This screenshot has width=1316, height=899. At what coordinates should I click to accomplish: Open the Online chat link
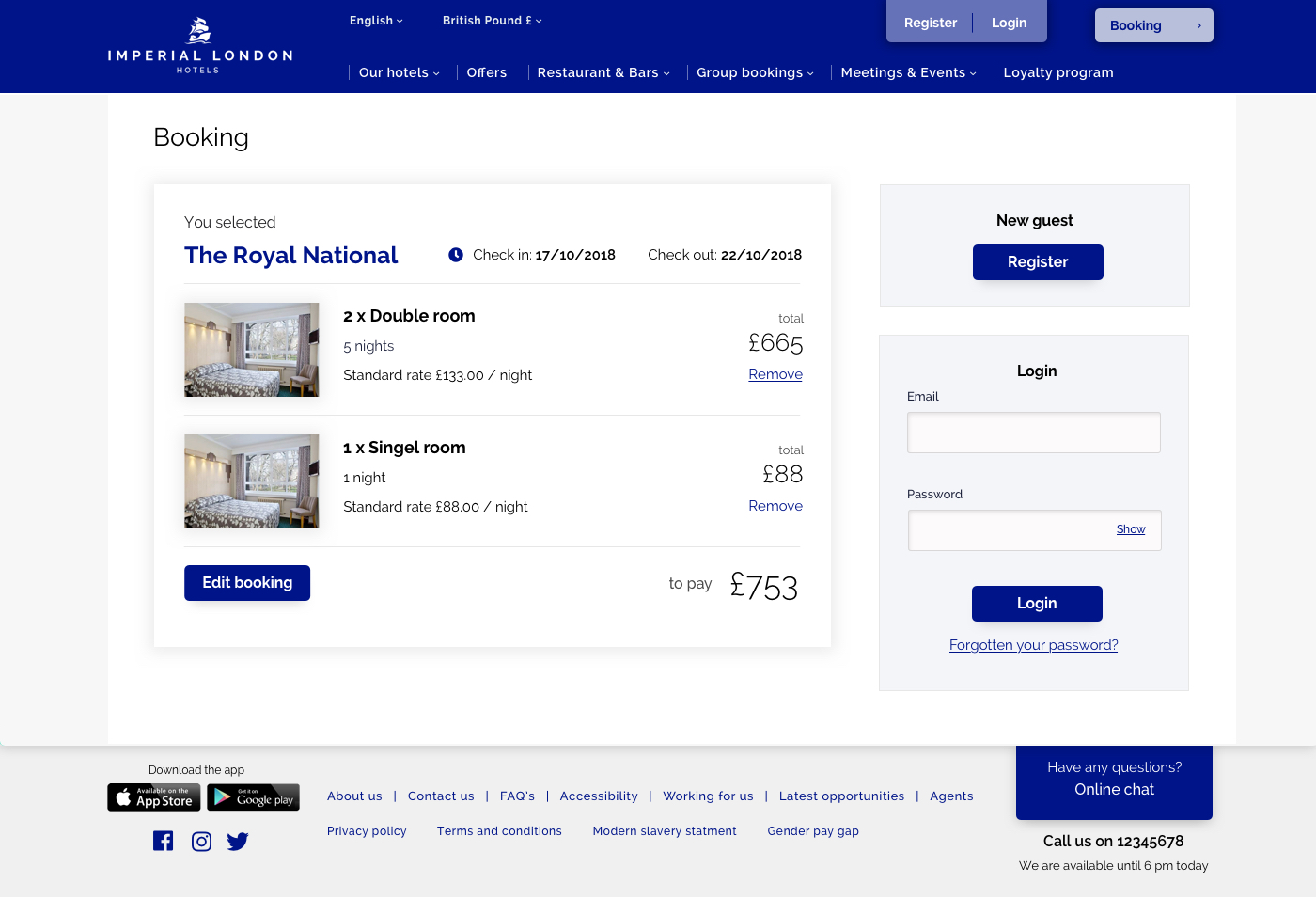point(1114,790)
